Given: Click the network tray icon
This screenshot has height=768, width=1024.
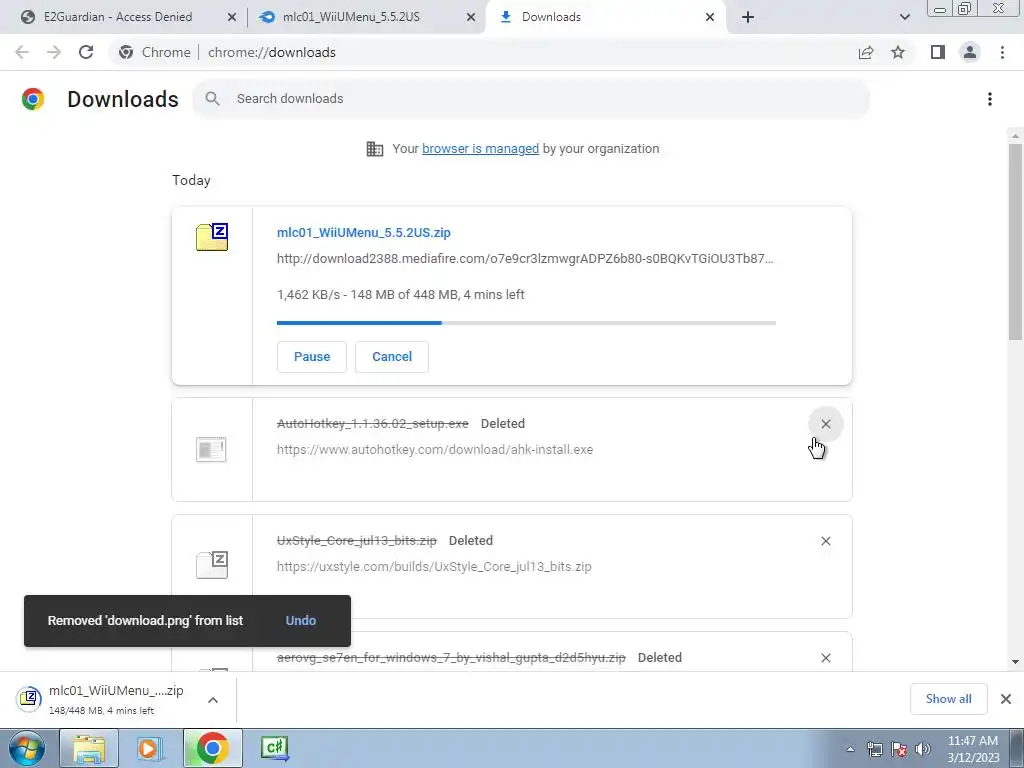Looking at the screenshot, I should pyautogui.click(x=874, y=749).
